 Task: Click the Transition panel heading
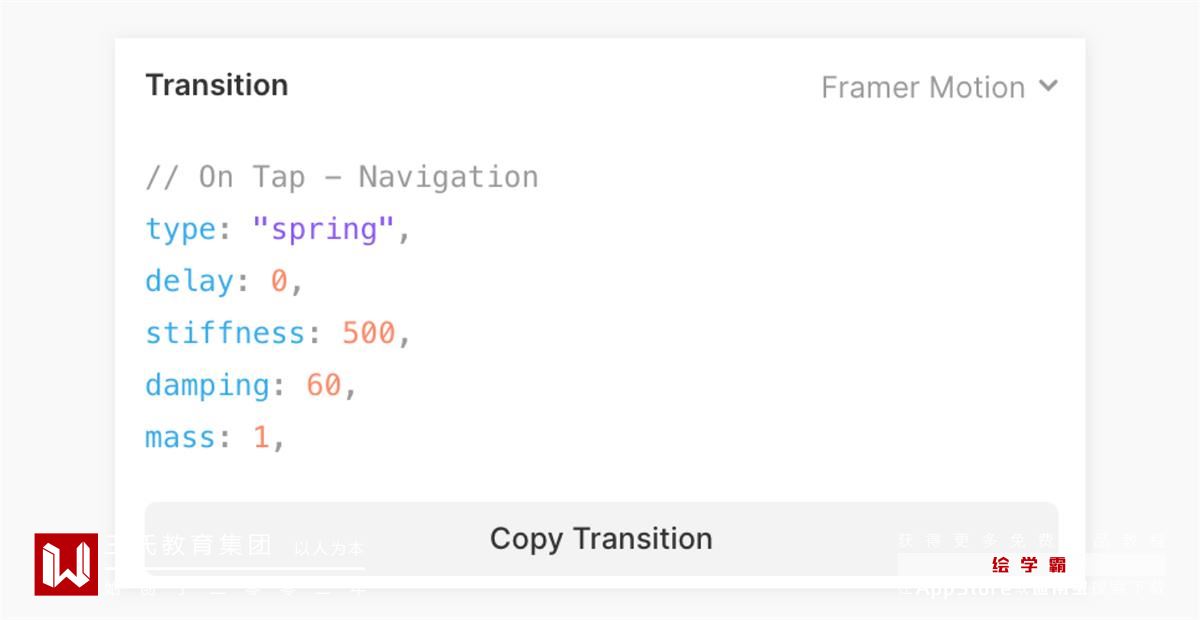(217, 85)
